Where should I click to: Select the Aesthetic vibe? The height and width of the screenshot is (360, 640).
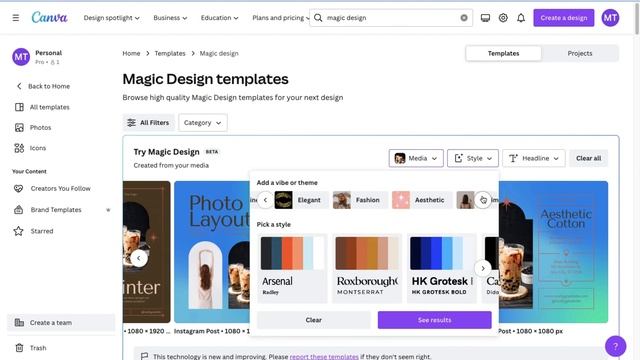tap(422, 200)
